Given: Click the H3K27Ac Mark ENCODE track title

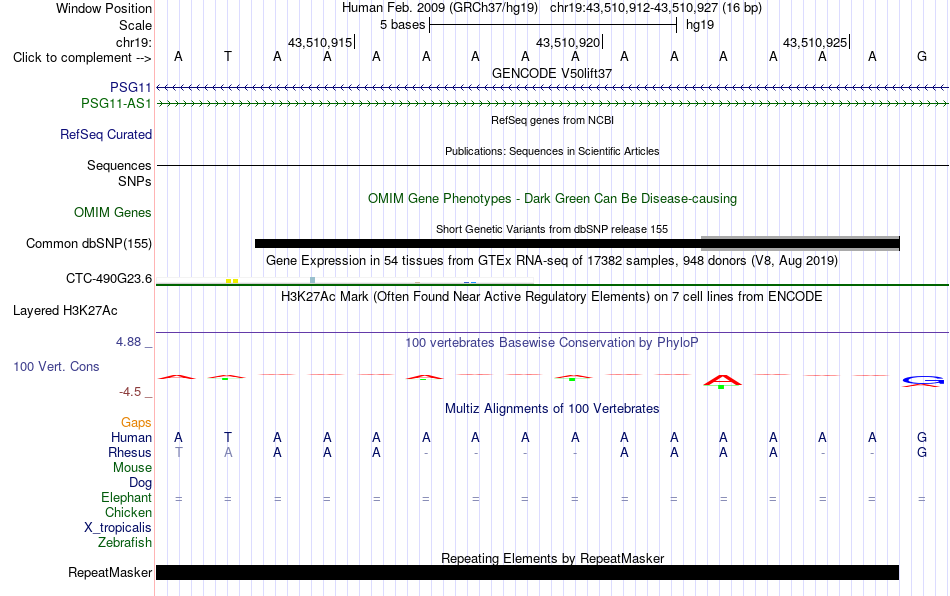Looking at the screenshot, I should pos(552,297).
